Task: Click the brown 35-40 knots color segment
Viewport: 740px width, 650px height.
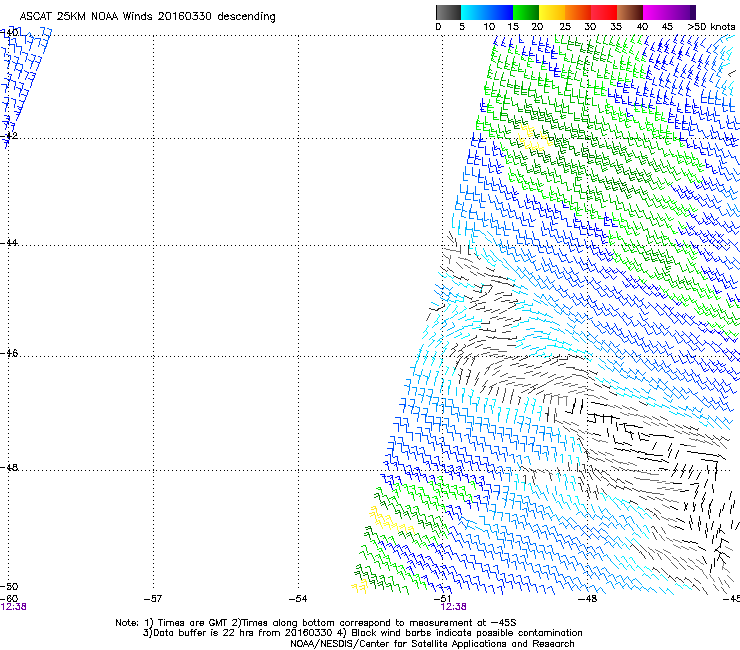Action: click(x=630, y=12)
